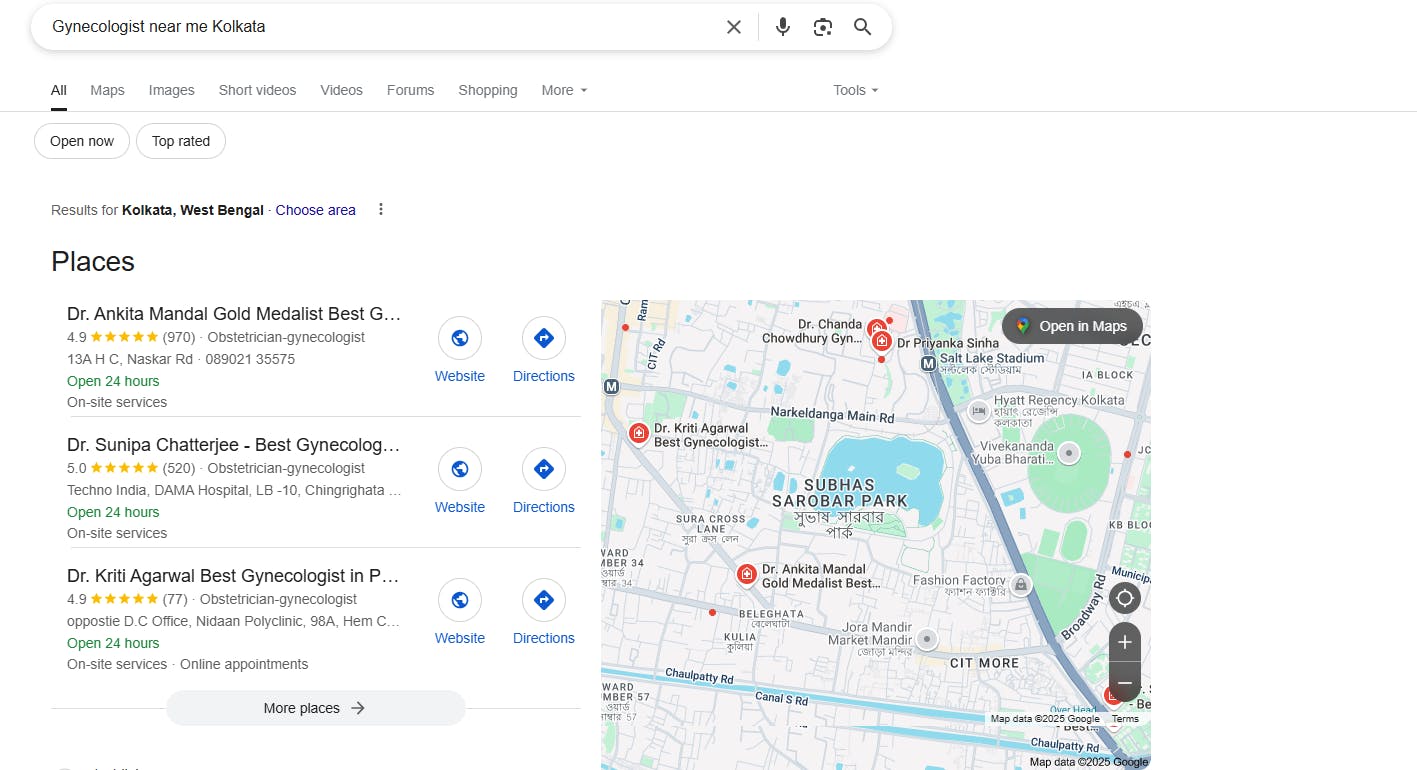Image resolution: width=1417 pixels, height=770 pixels.
Task: Click the map's my-location target icon
Action: click(1125, 598)
